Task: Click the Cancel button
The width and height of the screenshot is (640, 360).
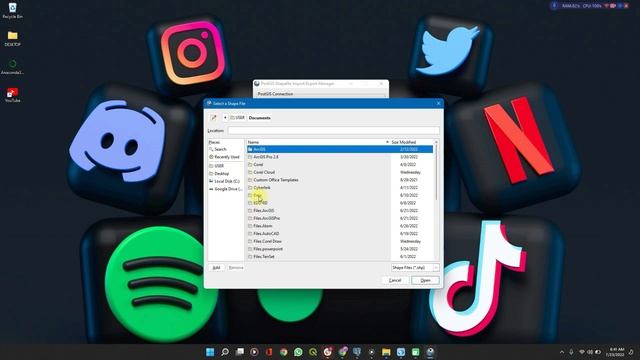Action: click(395, 280)
